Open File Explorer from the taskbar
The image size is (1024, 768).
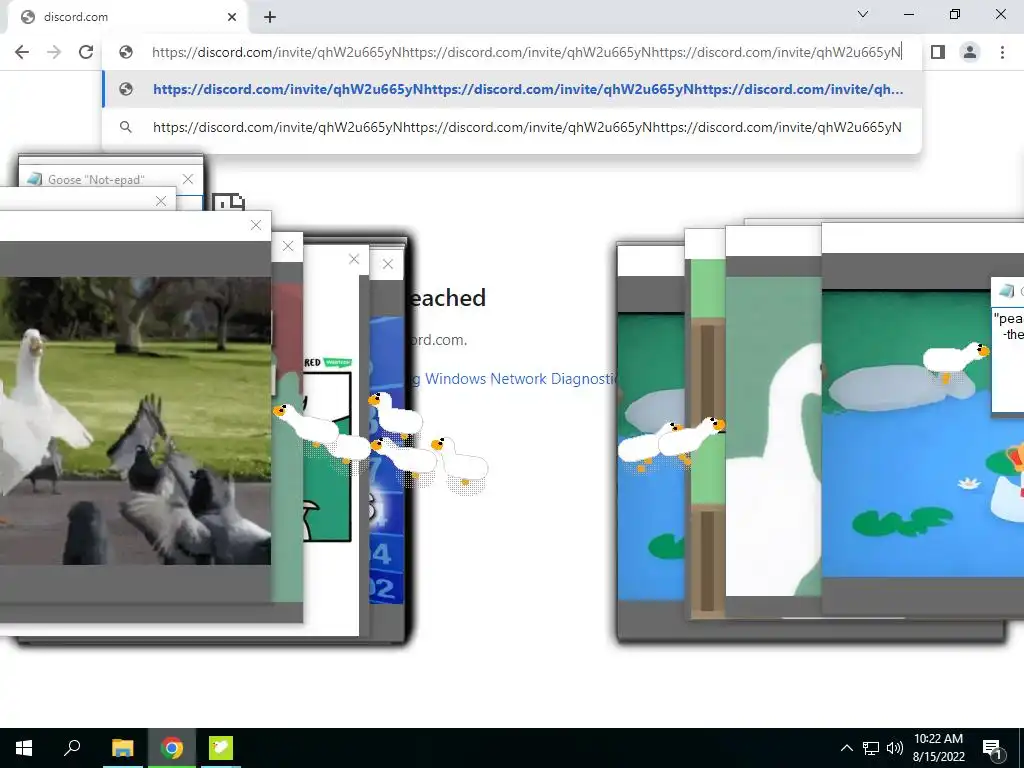click(123, 748)
